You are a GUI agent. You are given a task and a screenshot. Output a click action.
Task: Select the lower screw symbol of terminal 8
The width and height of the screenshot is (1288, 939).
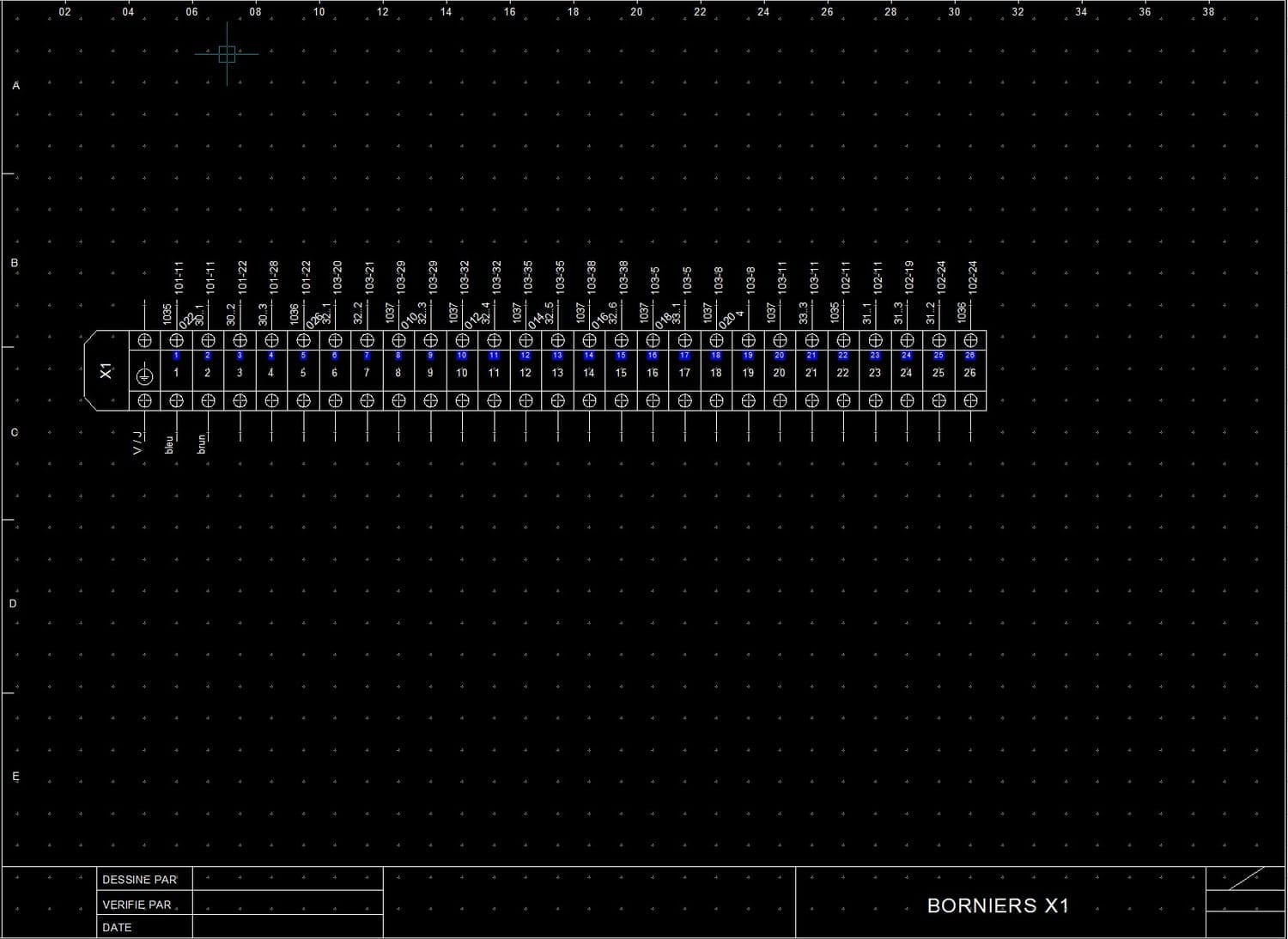click(x=398, y=400)
